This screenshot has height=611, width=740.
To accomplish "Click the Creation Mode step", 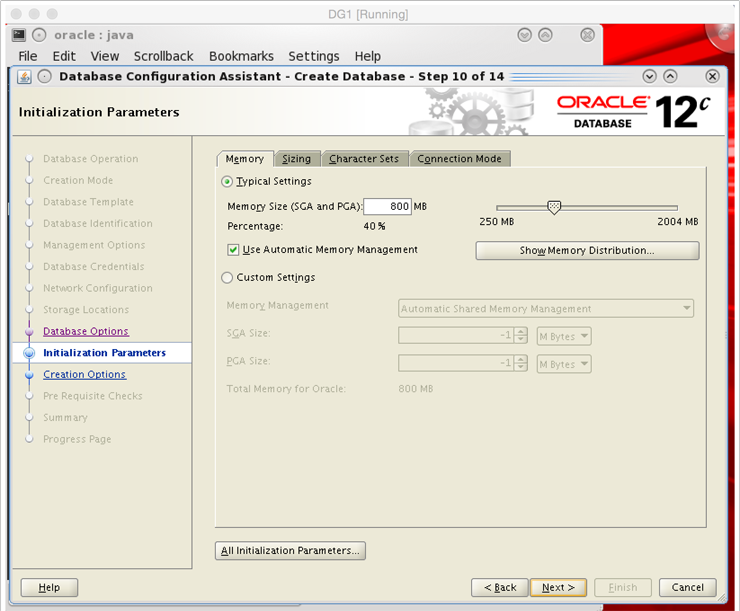I will (78, 180).
